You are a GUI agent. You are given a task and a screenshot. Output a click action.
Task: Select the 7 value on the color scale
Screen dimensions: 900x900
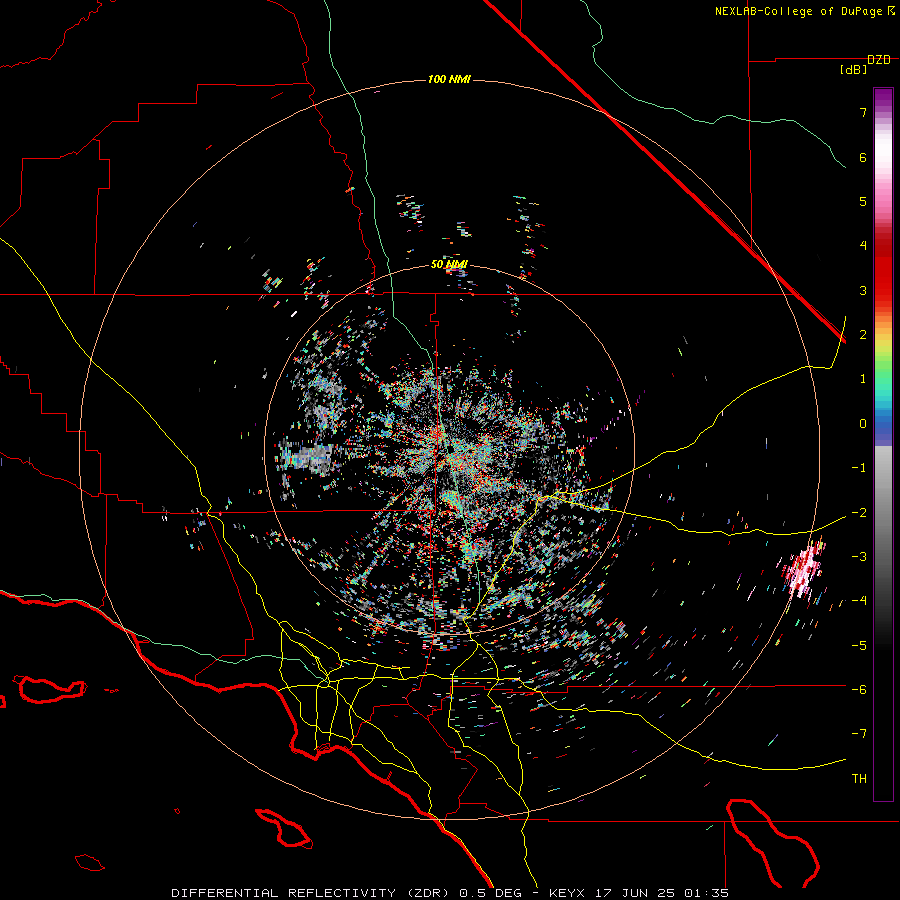[862, 112]
